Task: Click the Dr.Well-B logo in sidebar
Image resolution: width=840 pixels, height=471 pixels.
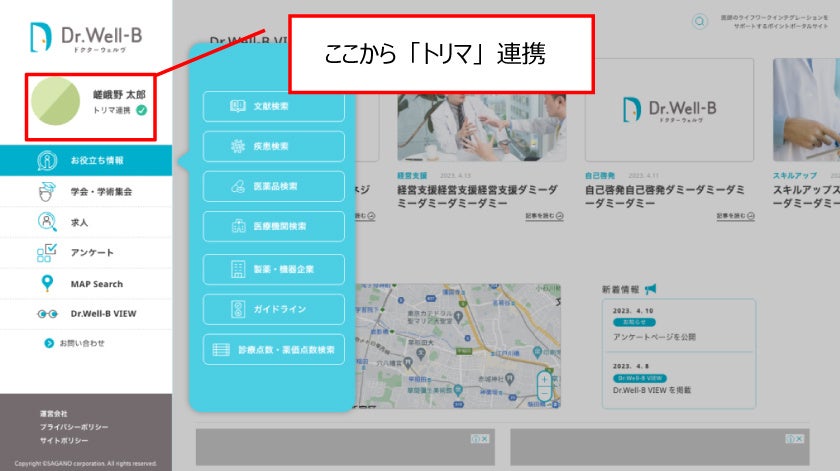Action: pyautogui.click(x=86, y=37)
